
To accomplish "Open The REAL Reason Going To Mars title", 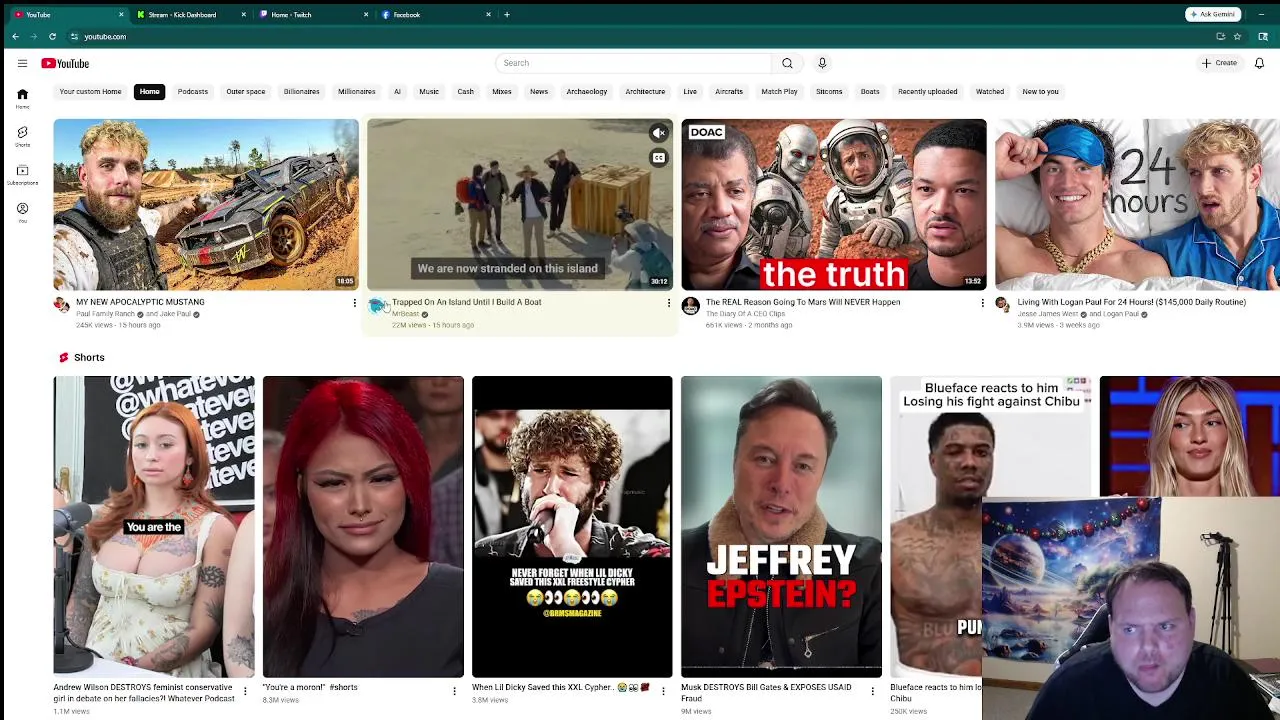I will click(x=802, y=302).
